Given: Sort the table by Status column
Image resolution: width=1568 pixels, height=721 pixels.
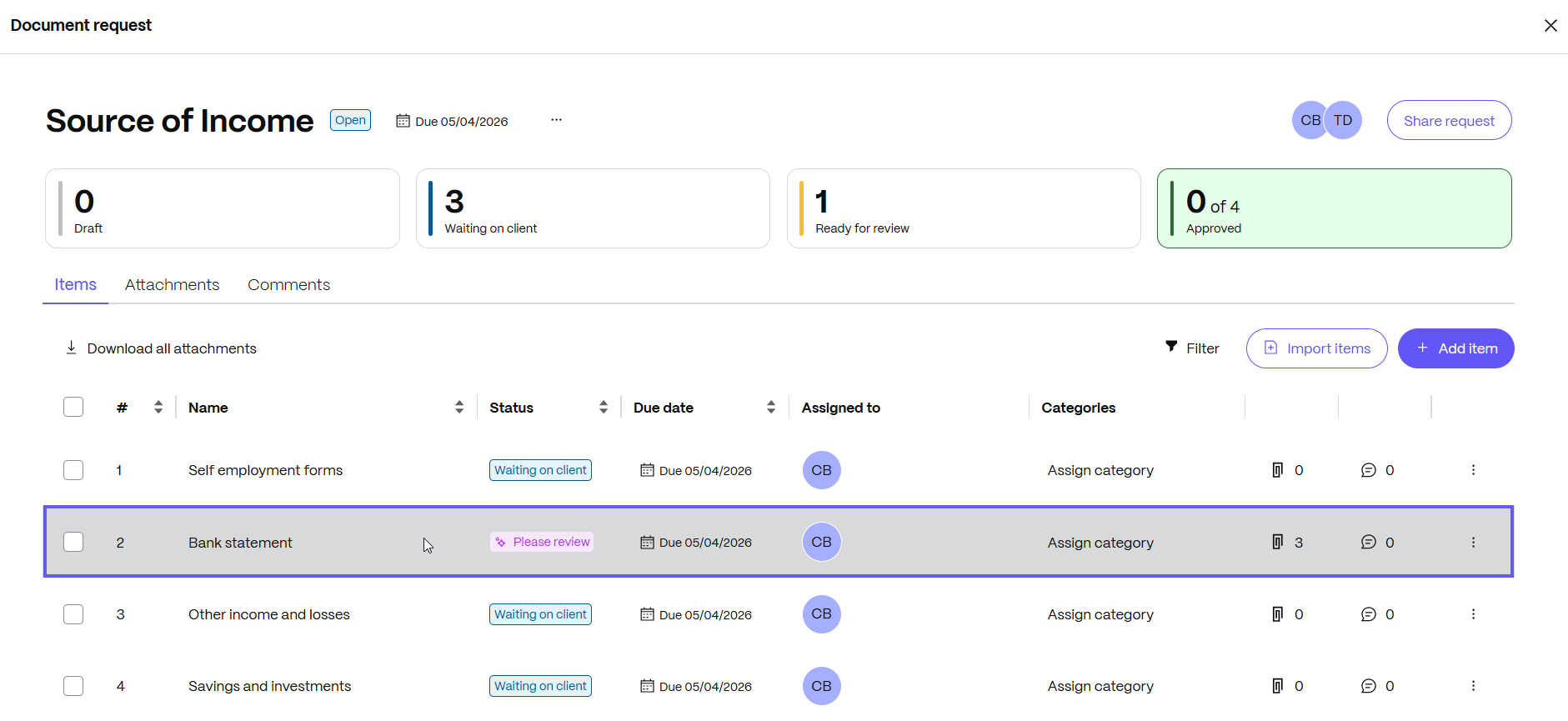Looking at the screenshot, I should 604,407.
